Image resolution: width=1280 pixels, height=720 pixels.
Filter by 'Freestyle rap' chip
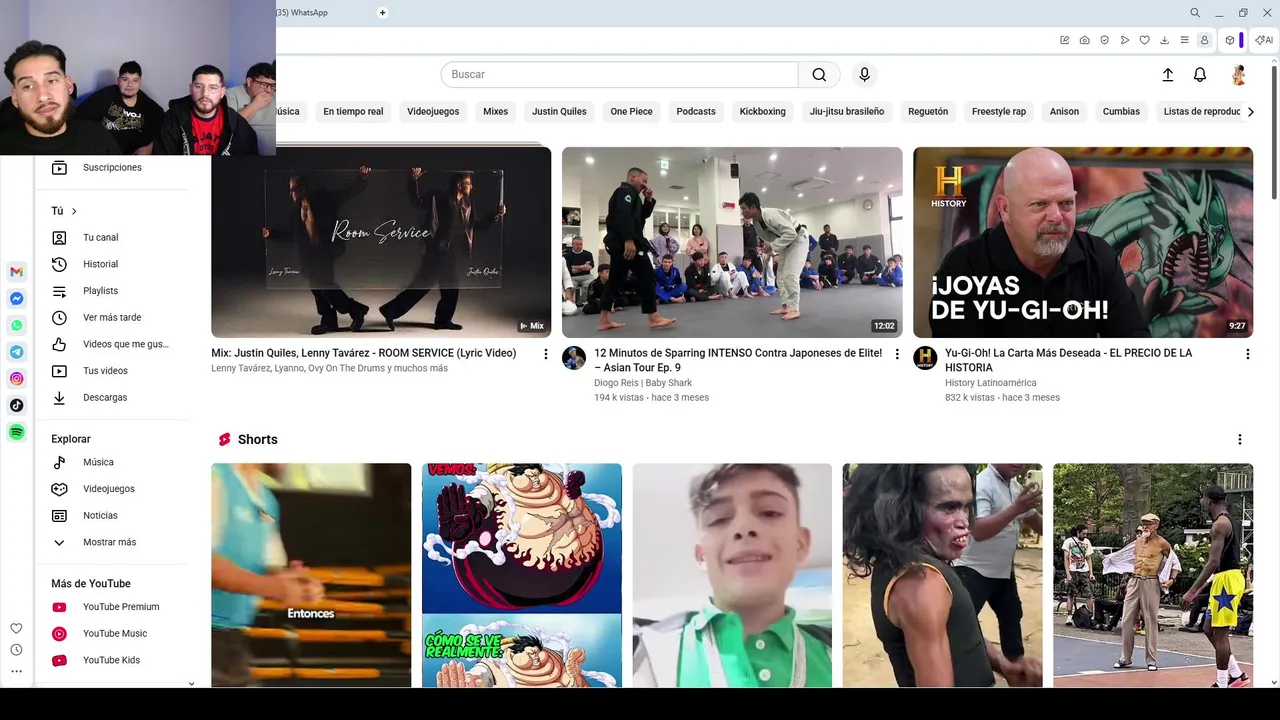(999, 112)
